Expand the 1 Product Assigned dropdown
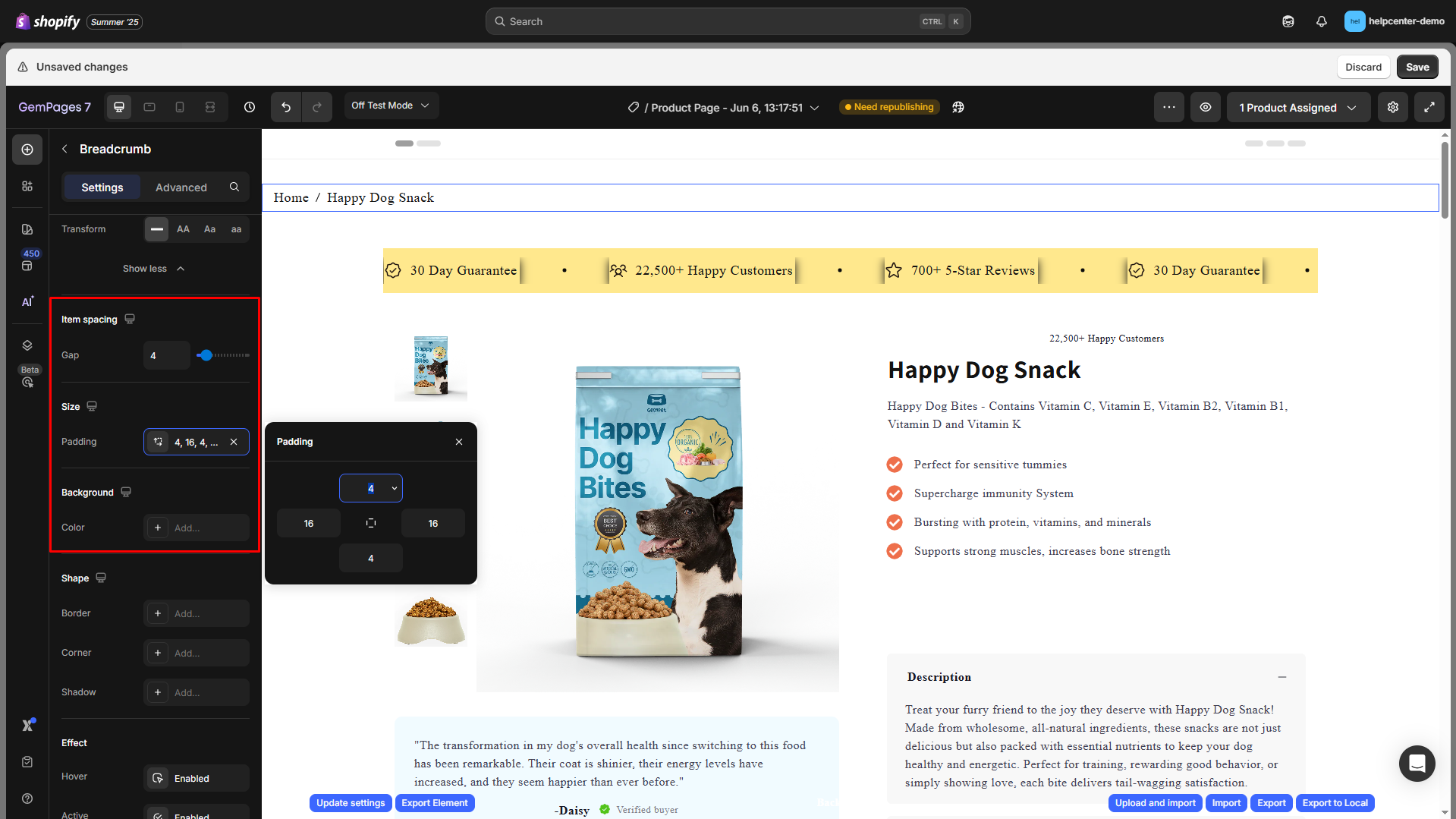 point(1298,108)
